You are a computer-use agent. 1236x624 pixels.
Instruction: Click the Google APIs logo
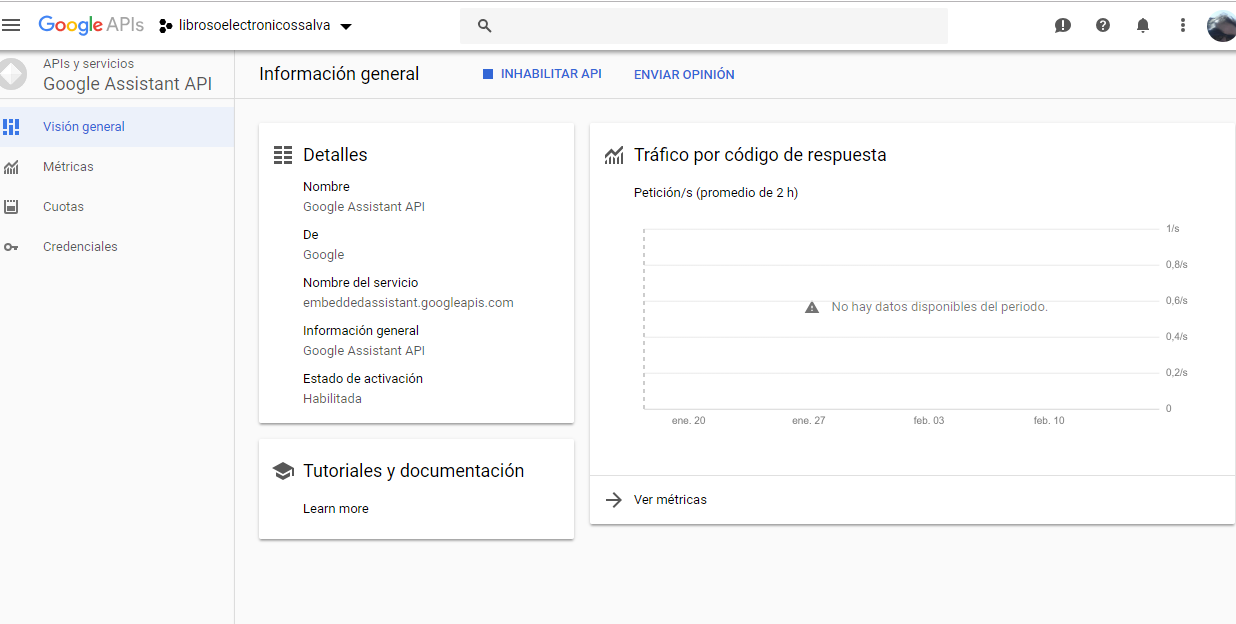click(x=91, y=25)
